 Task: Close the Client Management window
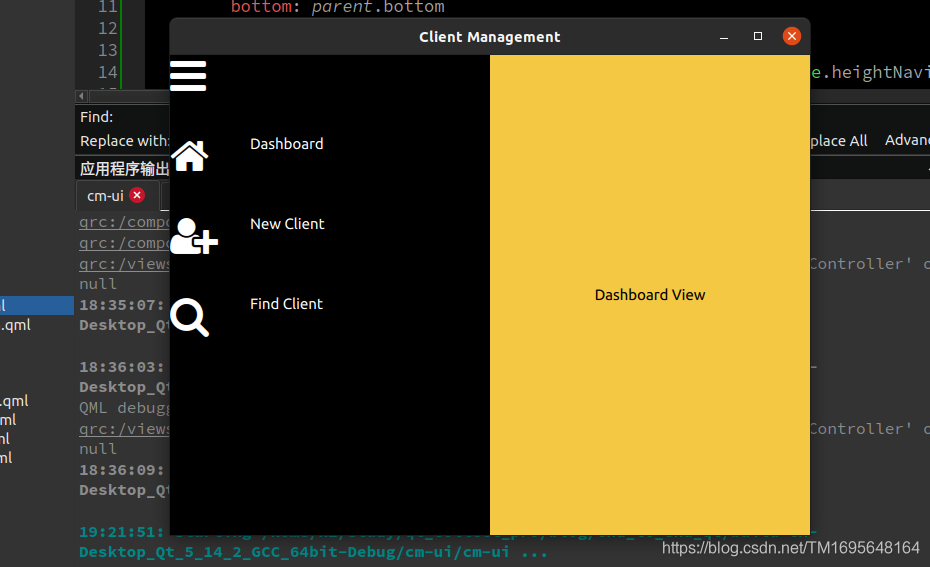pos(791,37)
